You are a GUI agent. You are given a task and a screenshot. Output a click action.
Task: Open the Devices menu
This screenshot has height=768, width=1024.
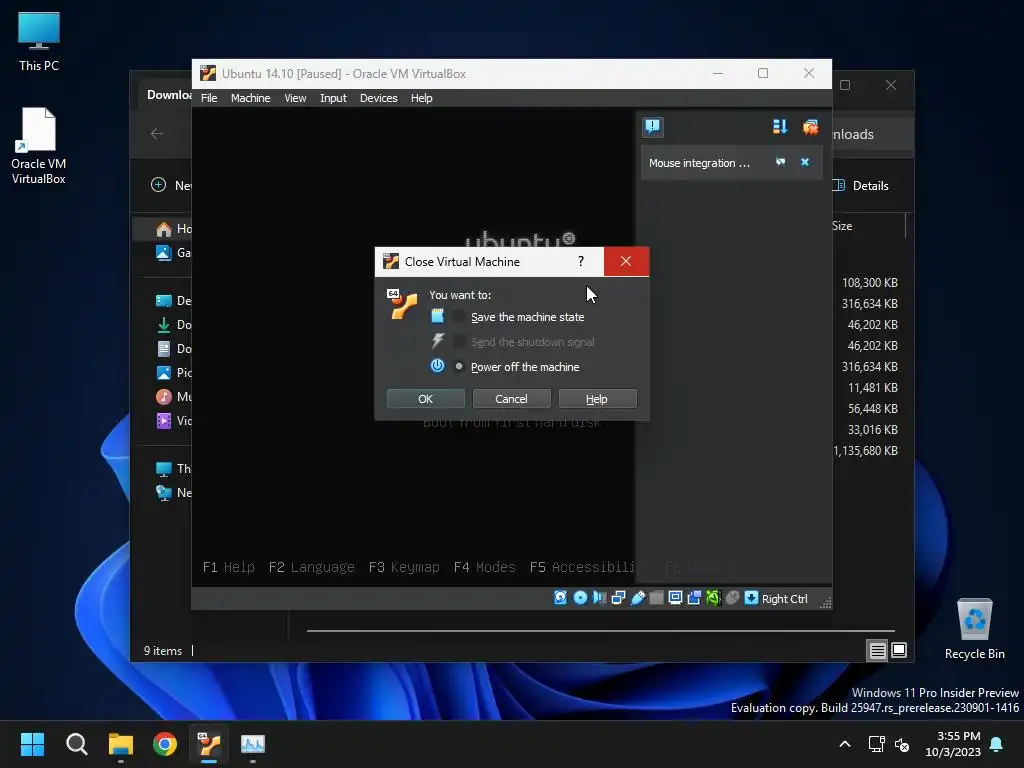tap(378, 98)
